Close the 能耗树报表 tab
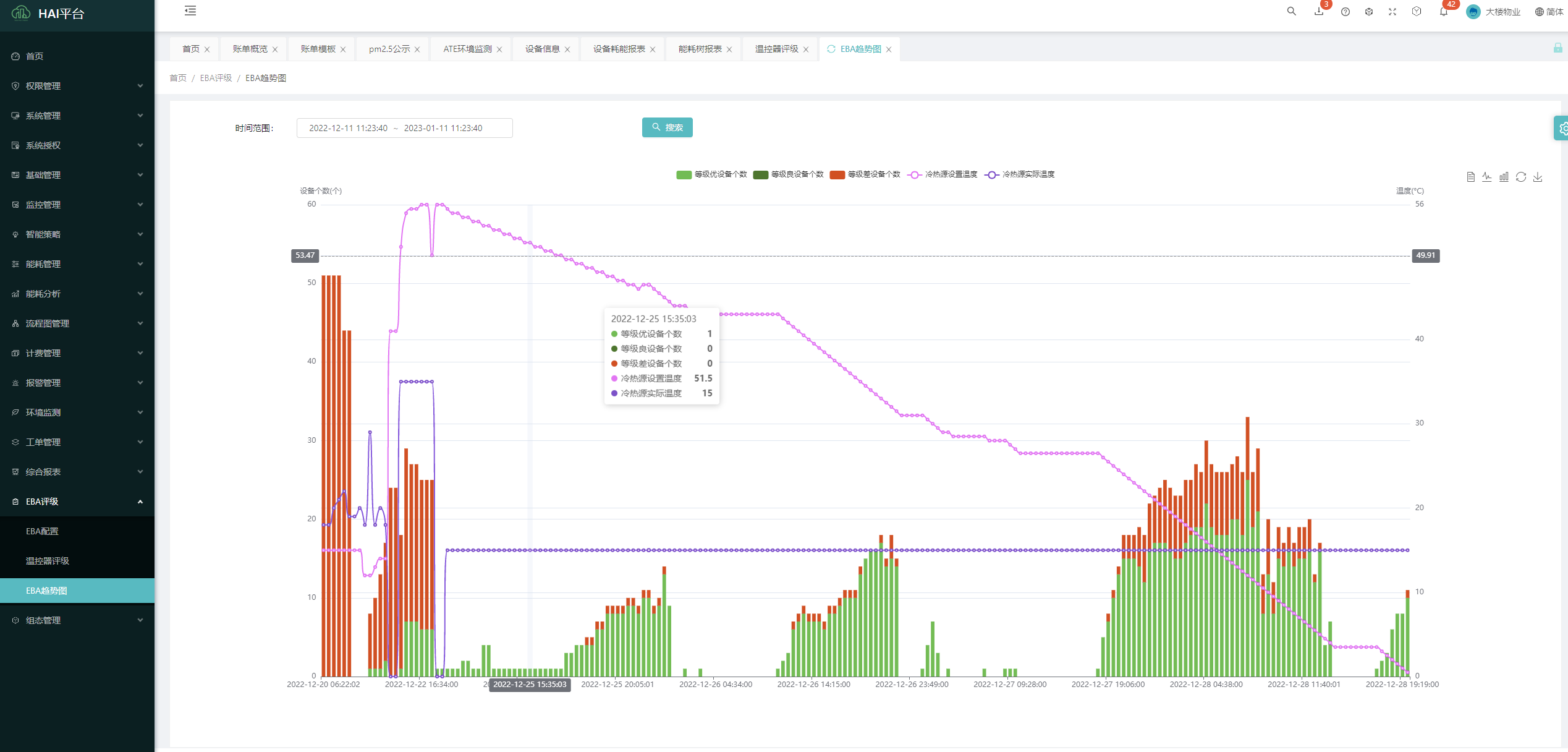Screen dimensions: 1568x752 (729, 49)
